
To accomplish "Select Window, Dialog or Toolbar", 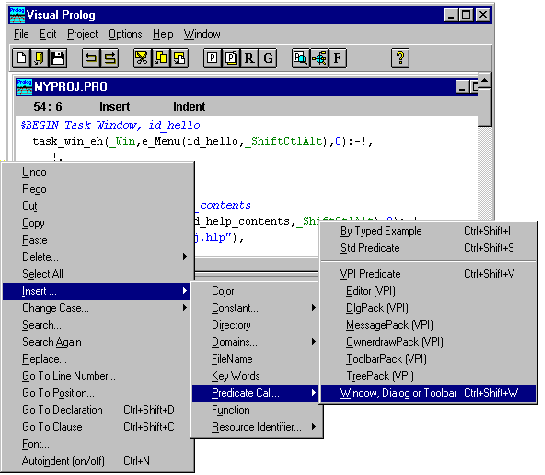I will click(428, 393).
